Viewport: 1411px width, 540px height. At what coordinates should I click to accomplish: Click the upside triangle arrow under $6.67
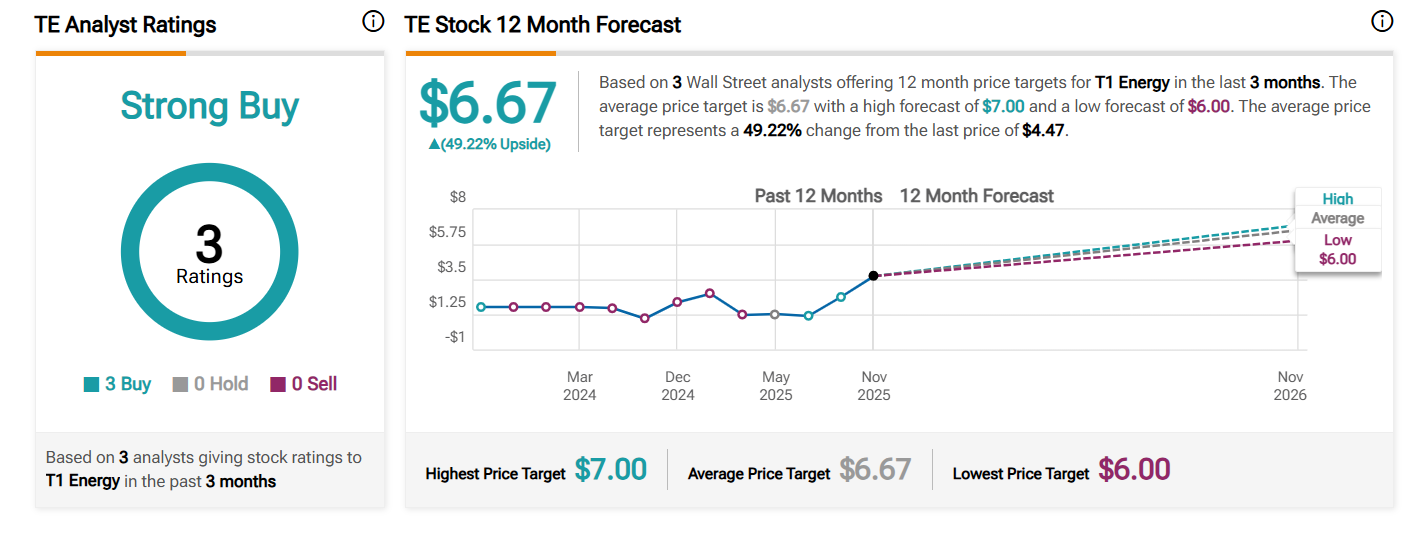pos(434,145)
